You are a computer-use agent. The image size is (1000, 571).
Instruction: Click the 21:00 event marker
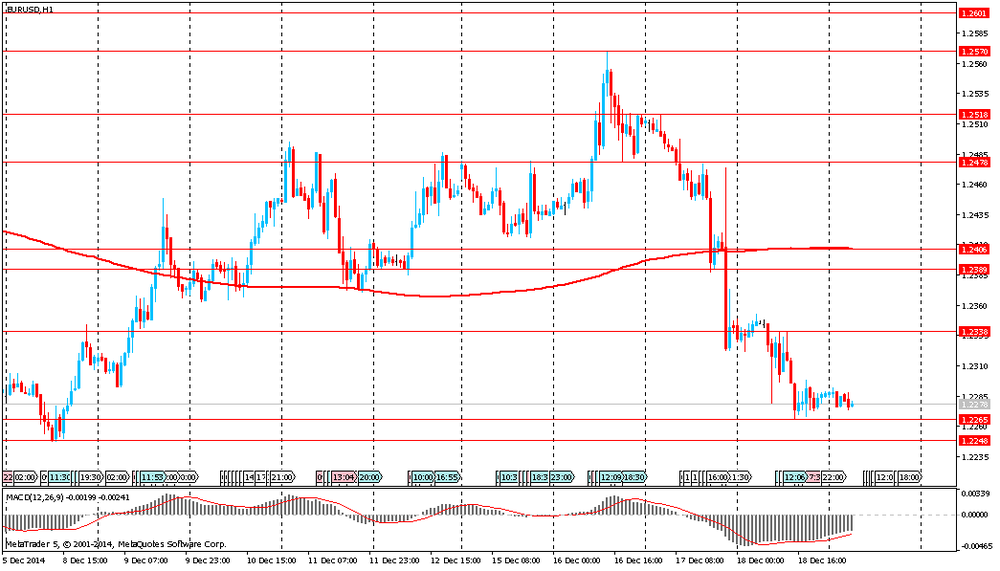pyautogui.click(x=283, y=477)
